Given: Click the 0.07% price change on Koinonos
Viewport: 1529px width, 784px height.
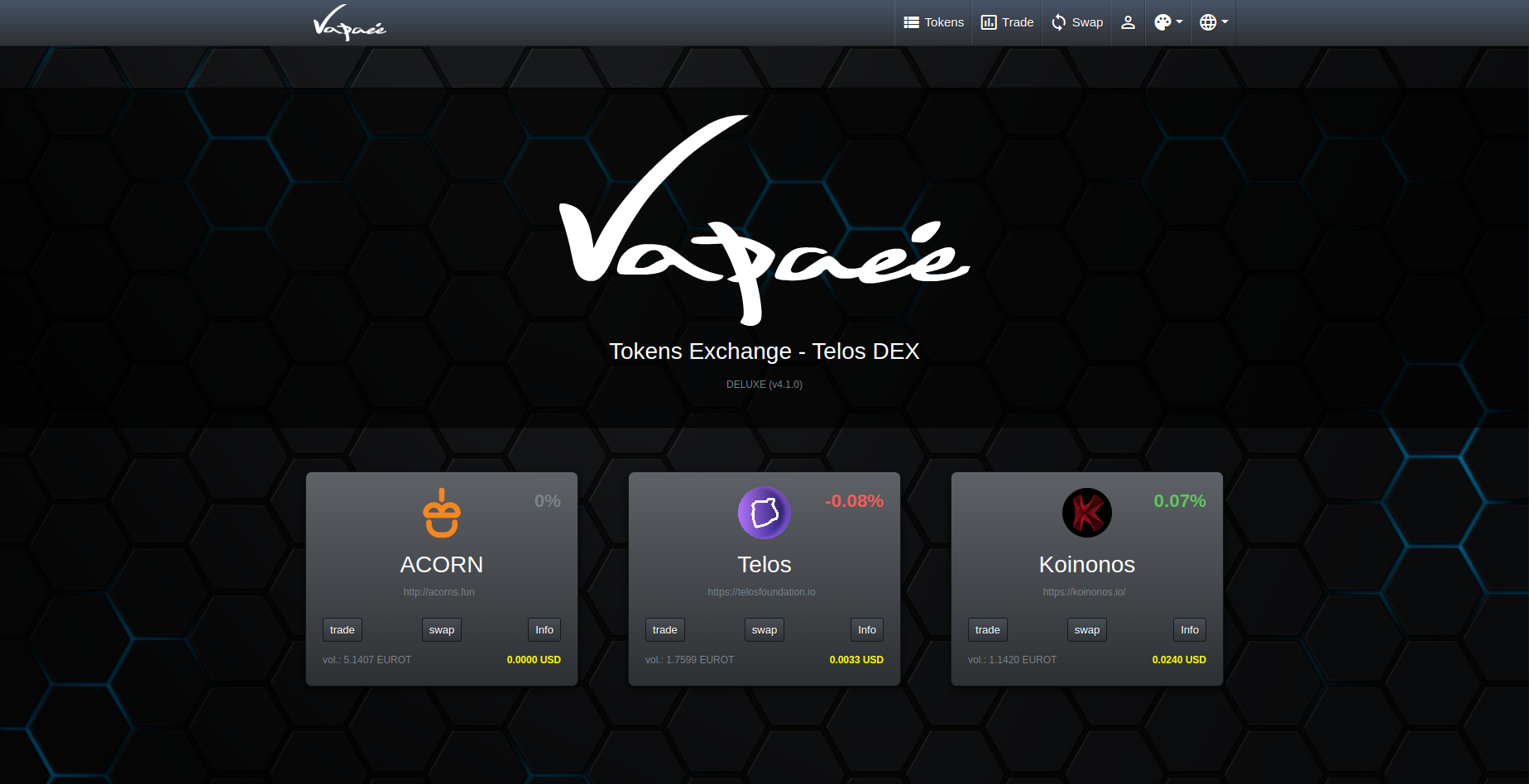Looking at the screenshot, I should (x=1180, y=501).
